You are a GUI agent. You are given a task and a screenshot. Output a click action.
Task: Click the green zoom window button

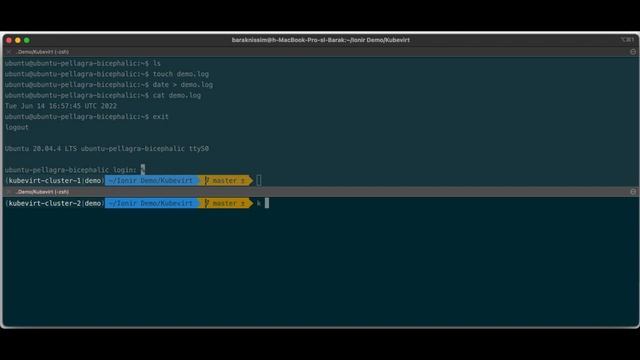tap(27, 40)
